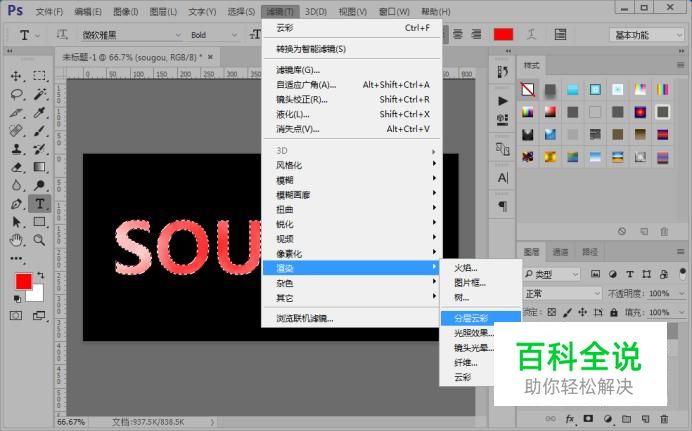692x431 pixels.
Task: Choose 液化(L)... menu item
Action: (x=352, y=114)
